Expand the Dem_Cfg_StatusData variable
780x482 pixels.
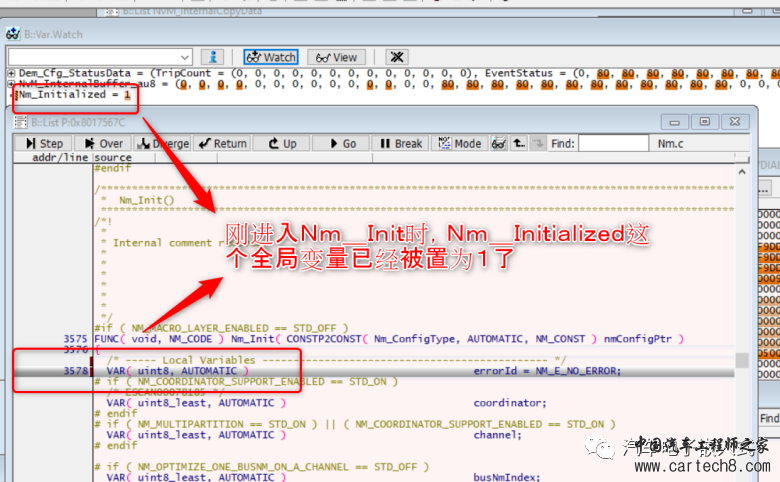(11, 73)
